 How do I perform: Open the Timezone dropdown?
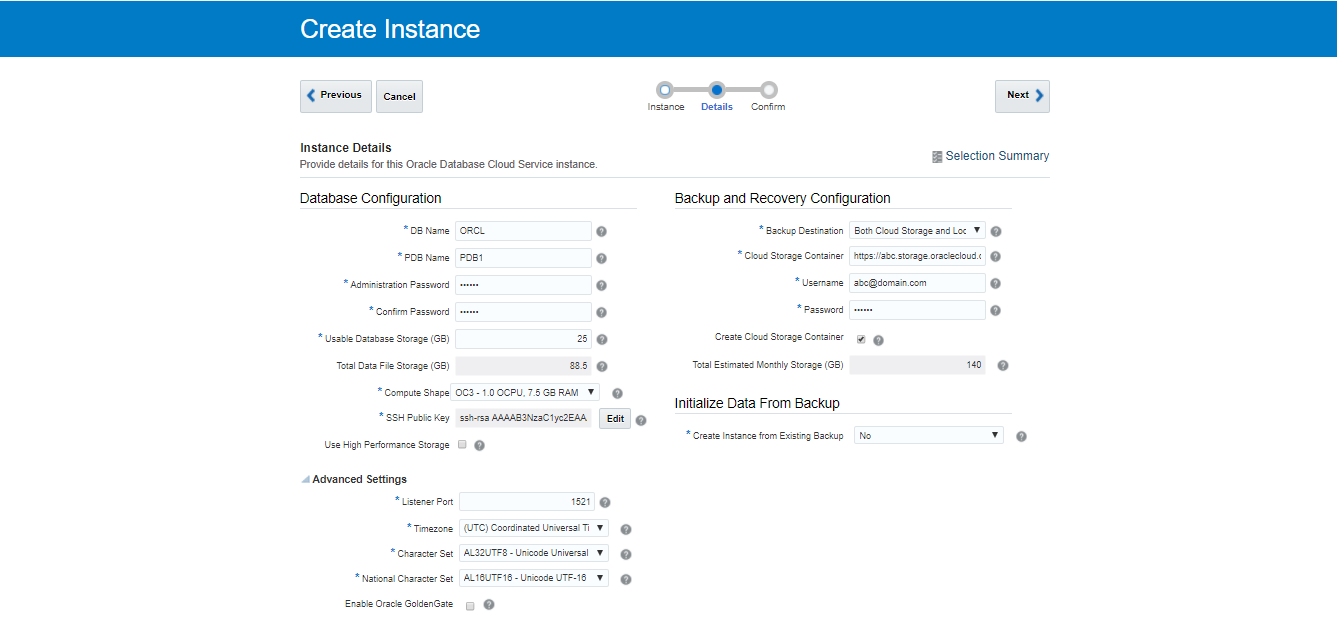[x=533, y=528]
